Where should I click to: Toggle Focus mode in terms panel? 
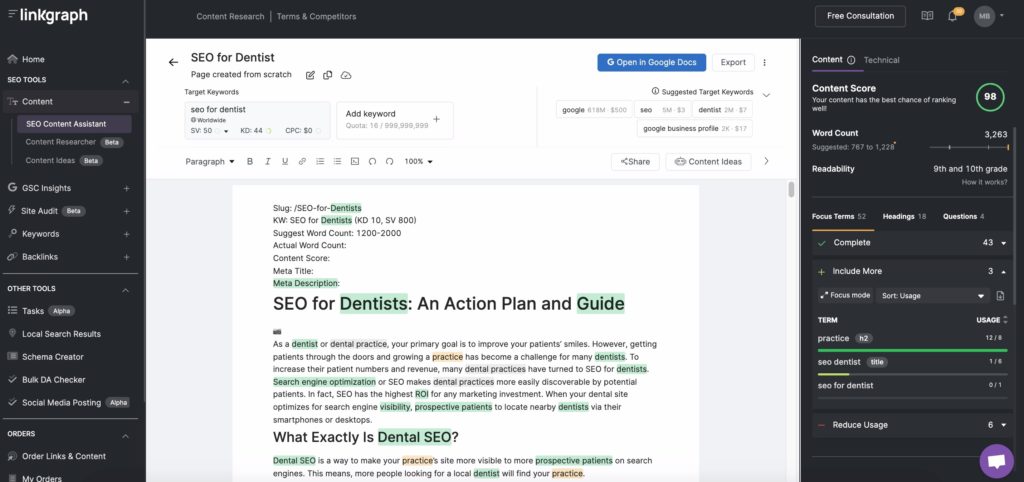(x=844, y=296)
